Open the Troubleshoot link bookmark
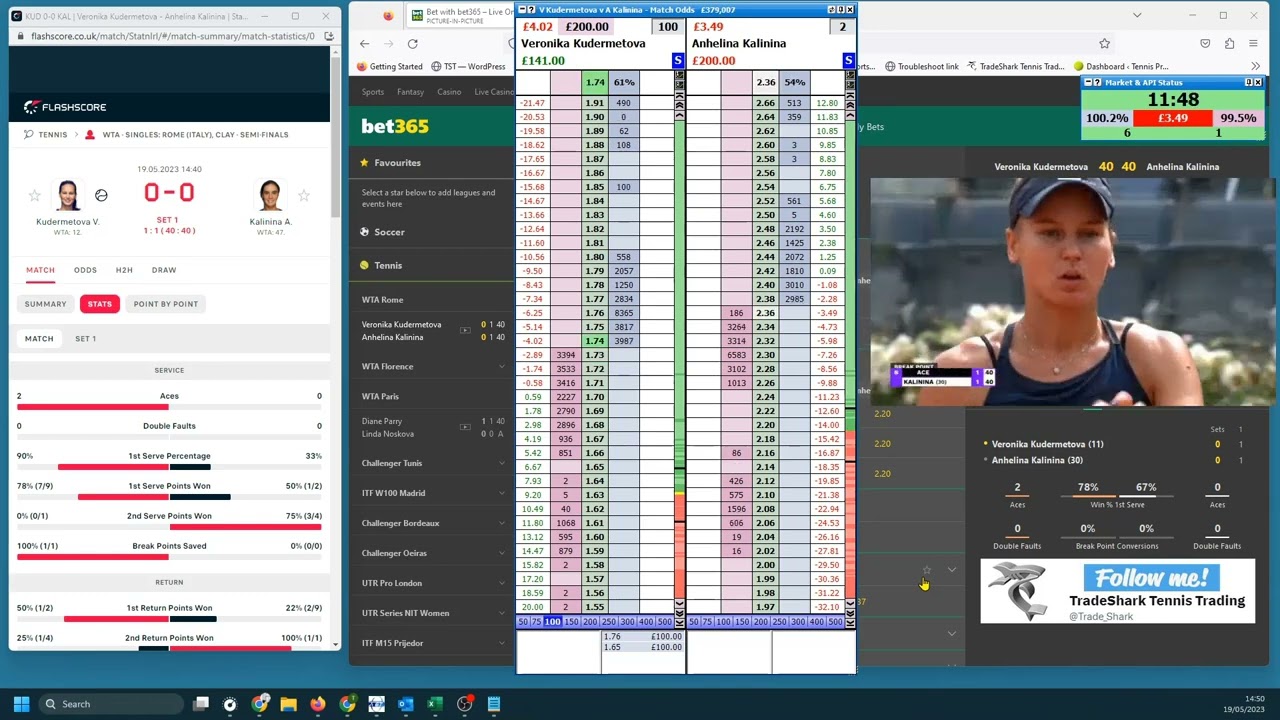 (x=921, y=67)
